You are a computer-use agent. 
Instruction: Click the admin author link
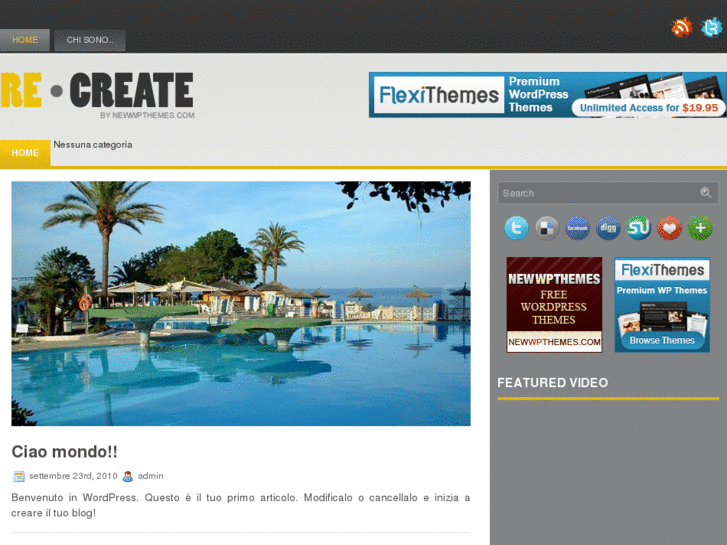tap(151, 476)
